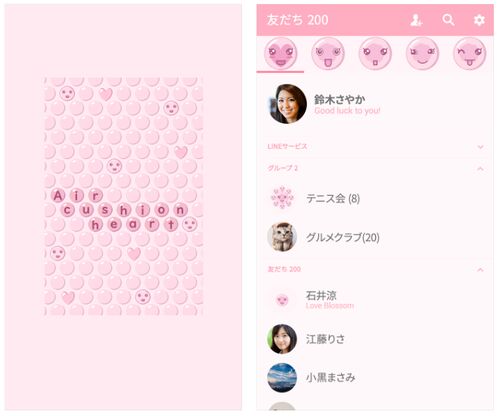Open friend 江藤りさ
This screenshot has height=416, width=500.
(x=375, y=339)
